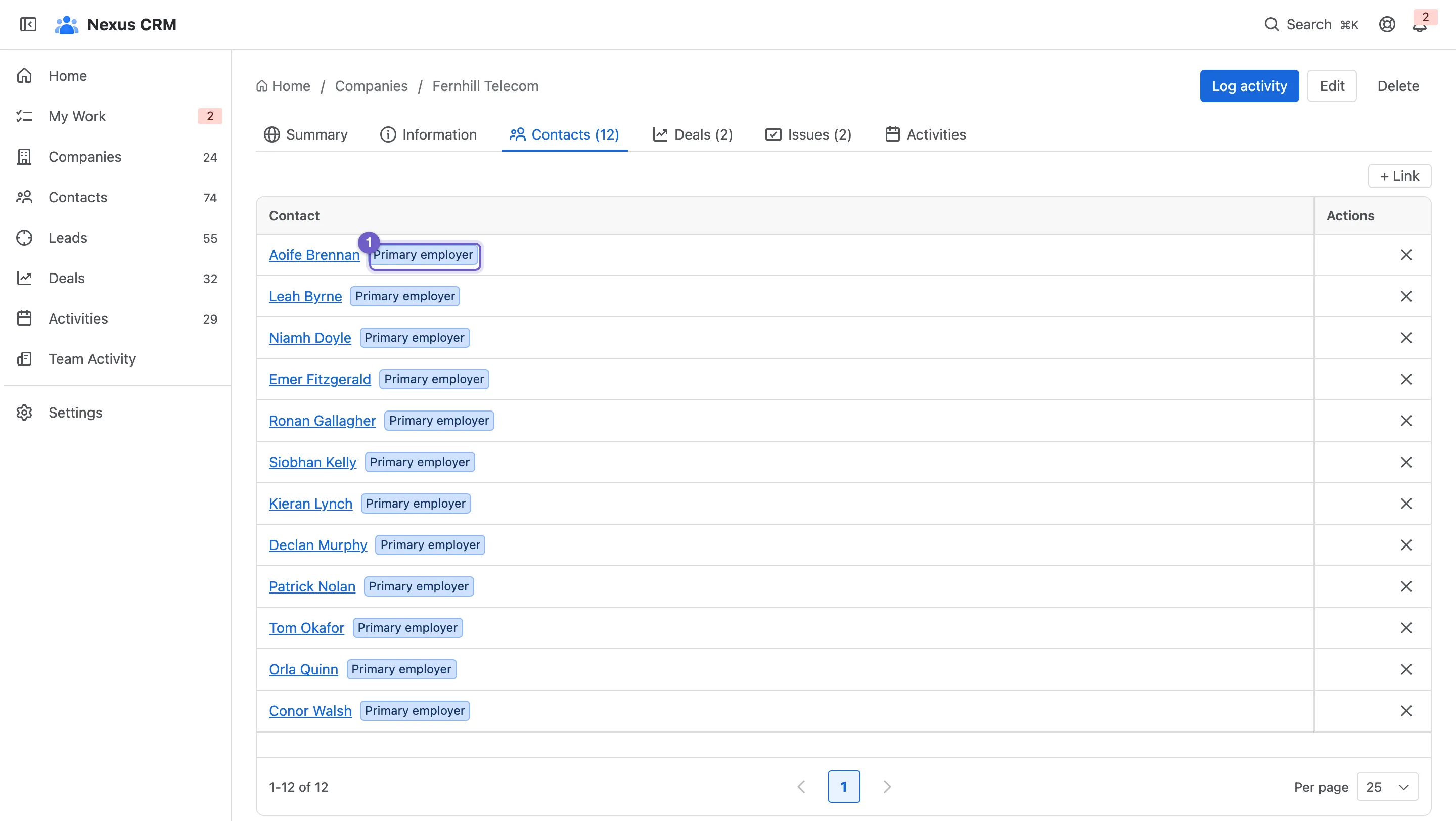
Task: Click the Search magnifier in header
Action: [x=1271, y=24]
